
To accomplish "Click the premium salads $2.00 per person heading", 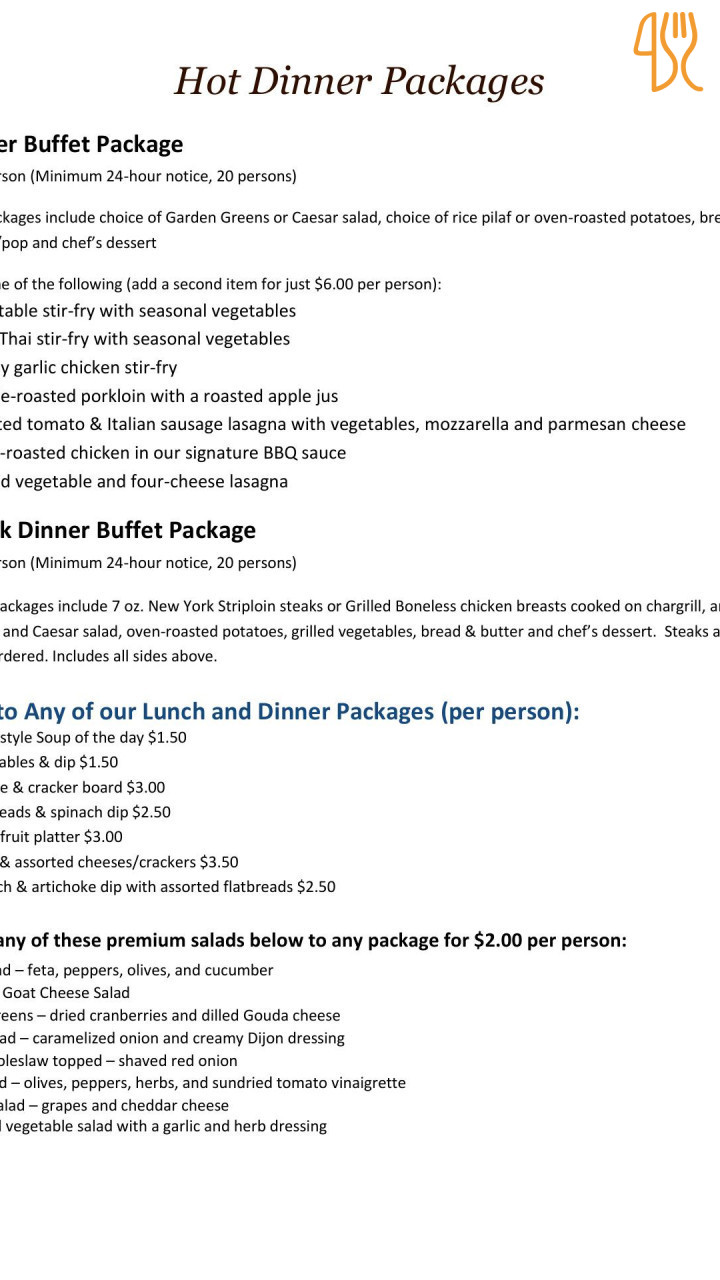I will coord(314,940).
